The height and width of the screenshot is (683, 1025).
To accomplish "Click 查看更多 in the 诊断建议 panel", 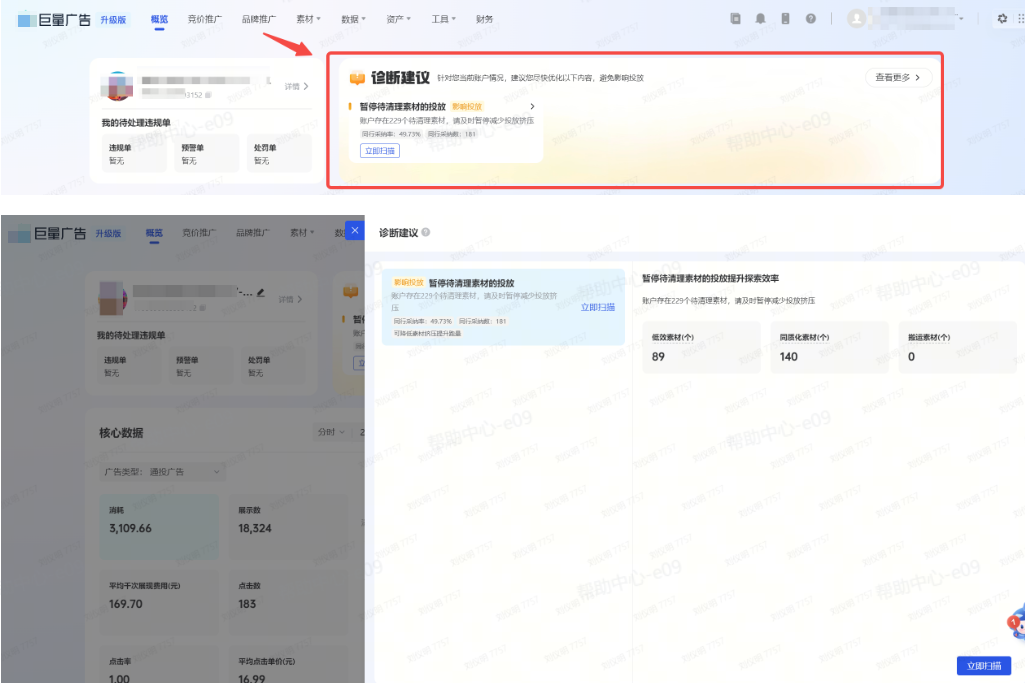I will [898, 77].
